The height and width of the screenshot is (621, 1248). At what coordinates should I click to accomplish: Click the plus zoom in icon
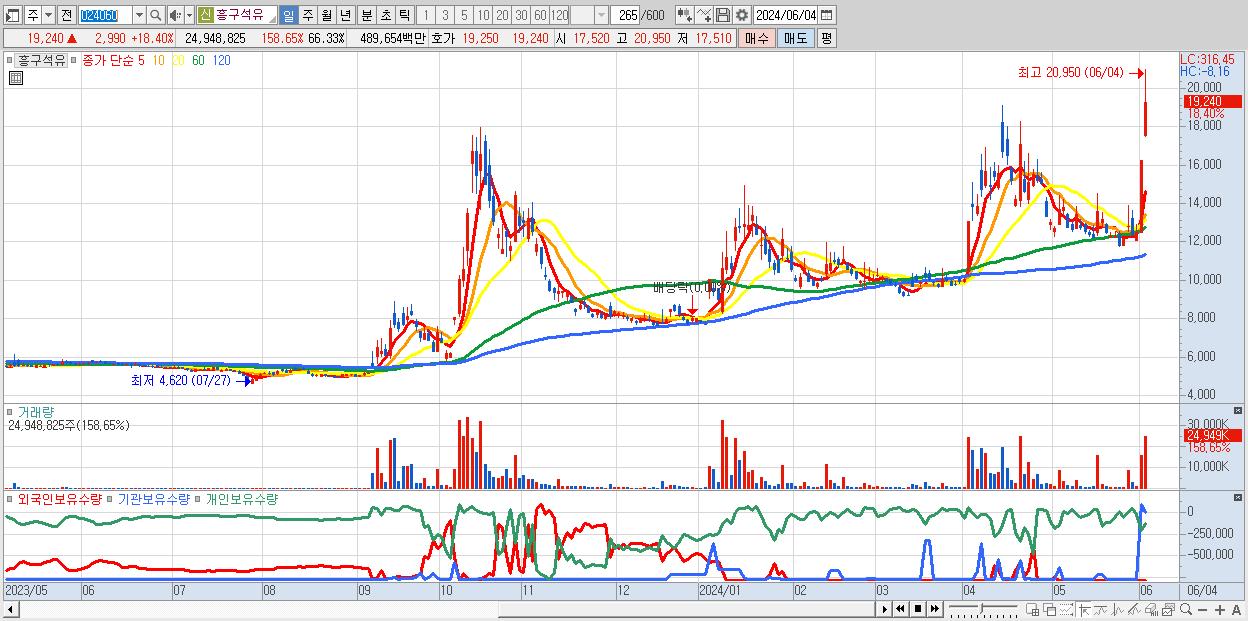click(x=1219, y=610)
